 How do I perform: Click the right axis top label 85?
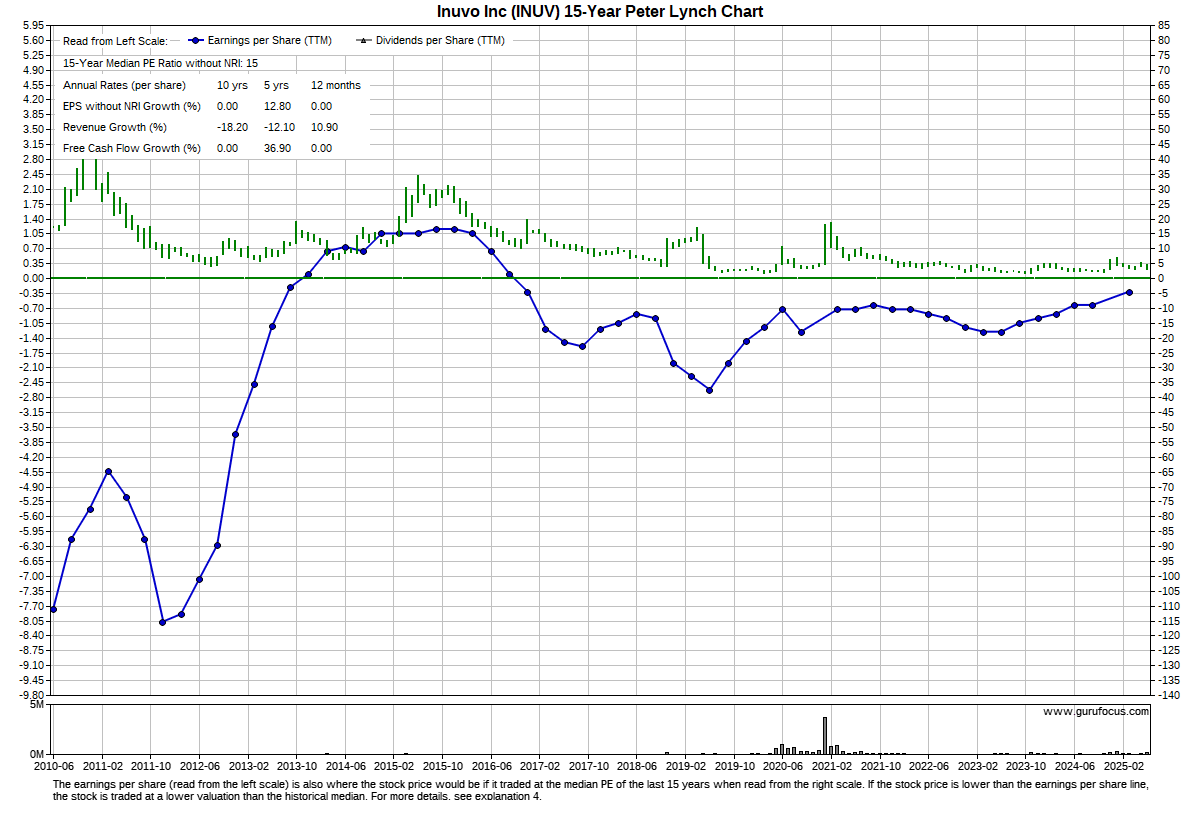click(x=1165, y=25)
